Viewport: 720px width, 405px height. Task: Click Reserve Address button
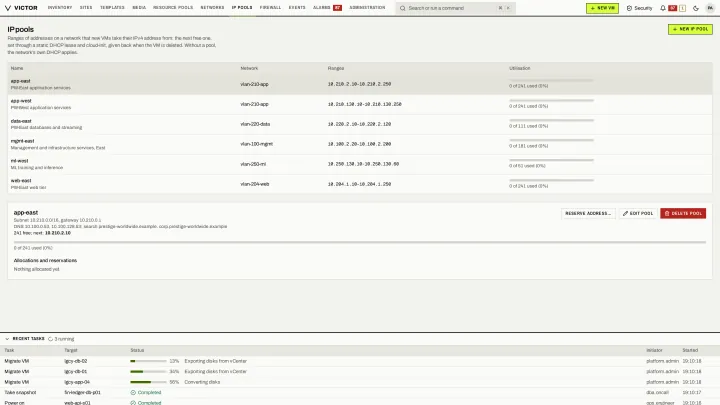pyautogui.click(x=588, y=214)
